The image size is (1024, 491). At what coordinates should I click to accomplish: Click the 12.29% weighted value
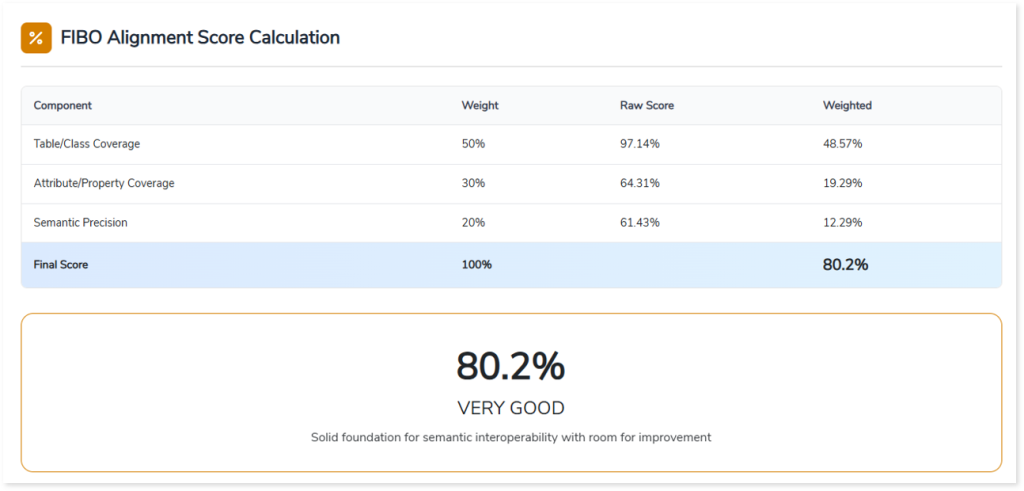click(x=842, y=222)
